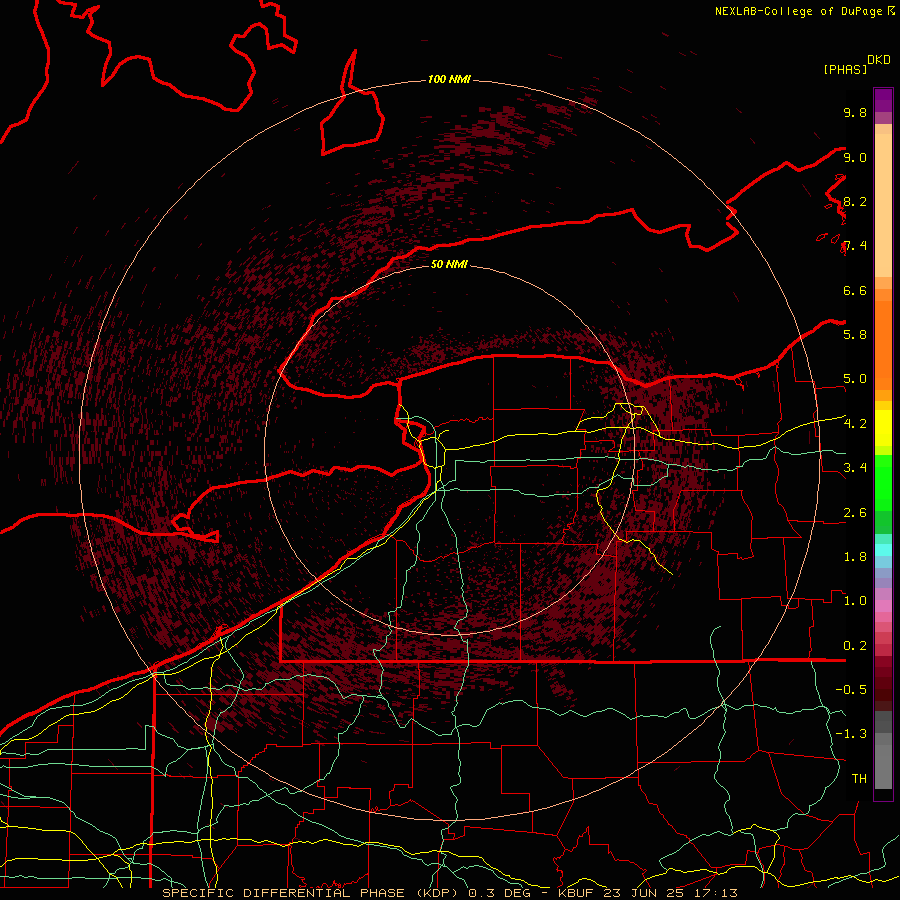Screen dimensions: 900x900
Task: Click the cyan segment of the color bar
Action: pyautogui.click(x=883, y=549)
